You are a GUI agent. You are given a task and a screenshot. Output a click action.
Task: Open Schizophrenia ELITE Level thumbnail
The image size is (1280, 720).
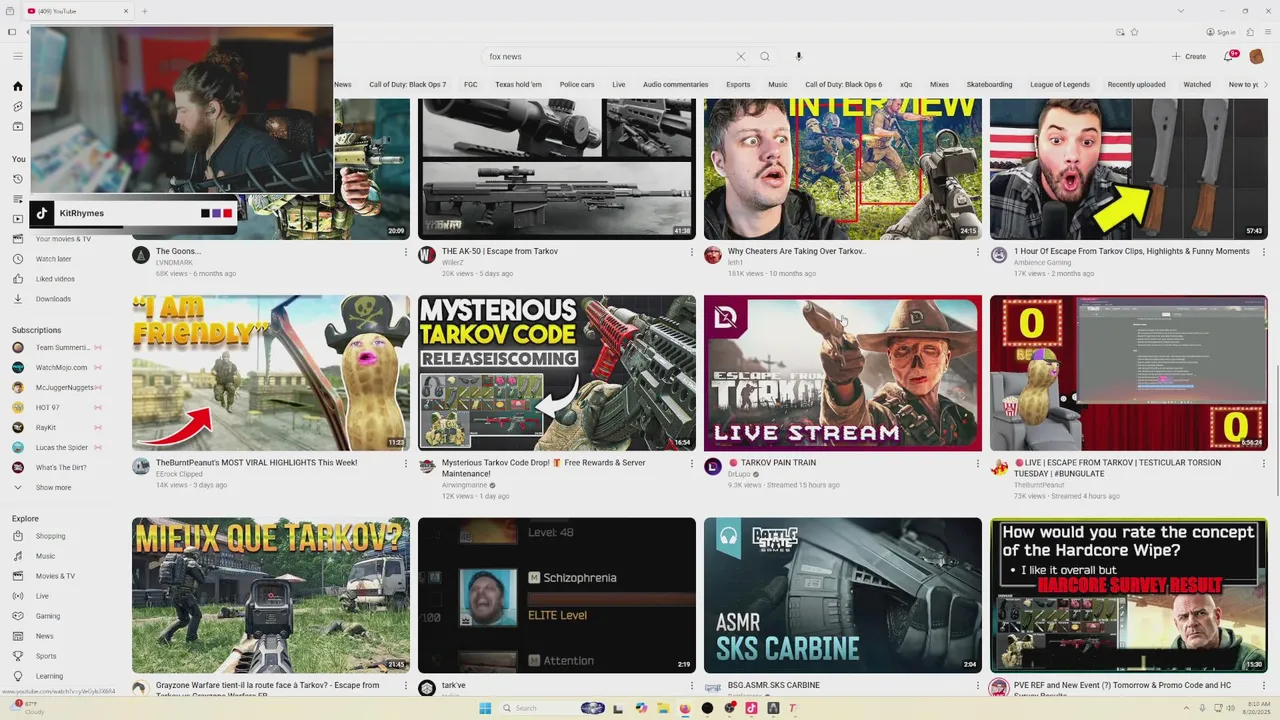(556, 595)
